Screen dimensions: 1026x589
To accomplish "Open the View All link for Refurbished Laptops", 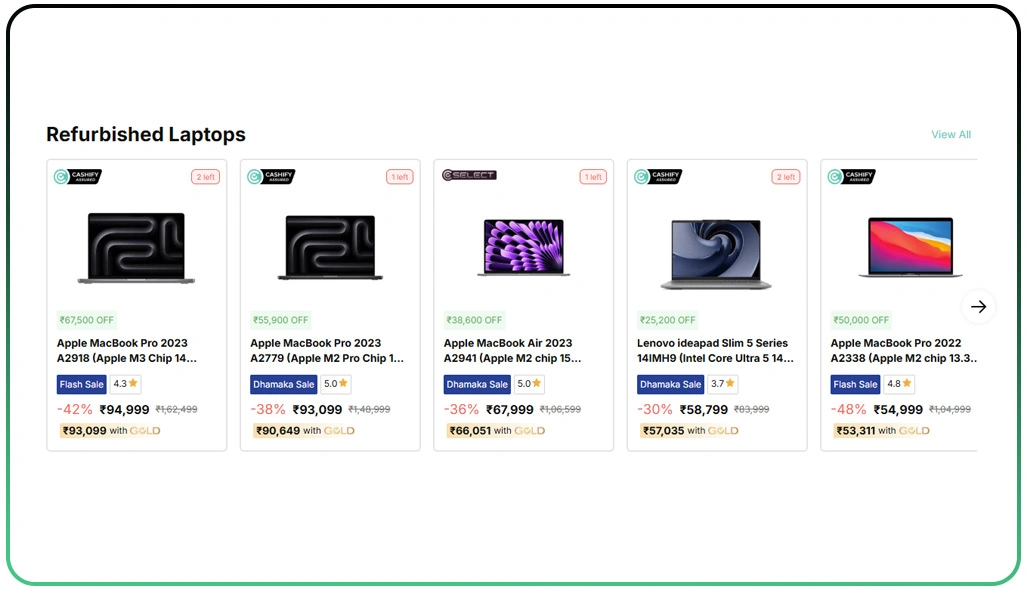I will [x=950, y=134].
